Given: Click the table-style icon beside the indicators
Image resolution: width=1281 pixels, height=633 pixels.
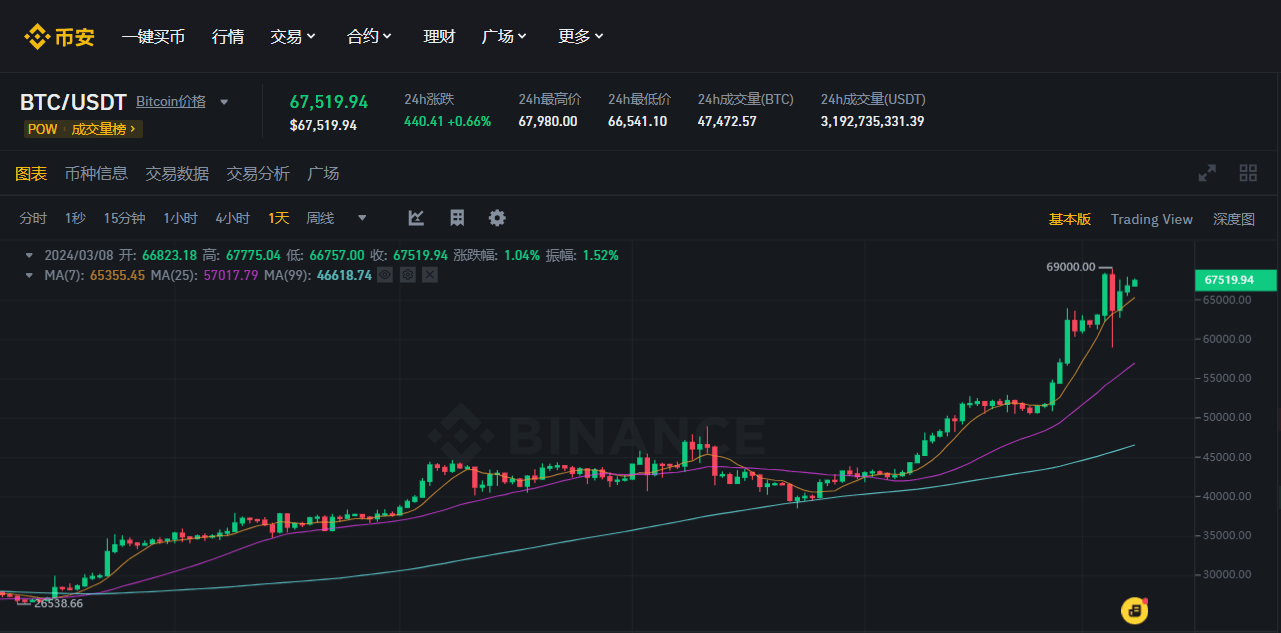Looking at the screenshot, I should [x=457, y=218].
